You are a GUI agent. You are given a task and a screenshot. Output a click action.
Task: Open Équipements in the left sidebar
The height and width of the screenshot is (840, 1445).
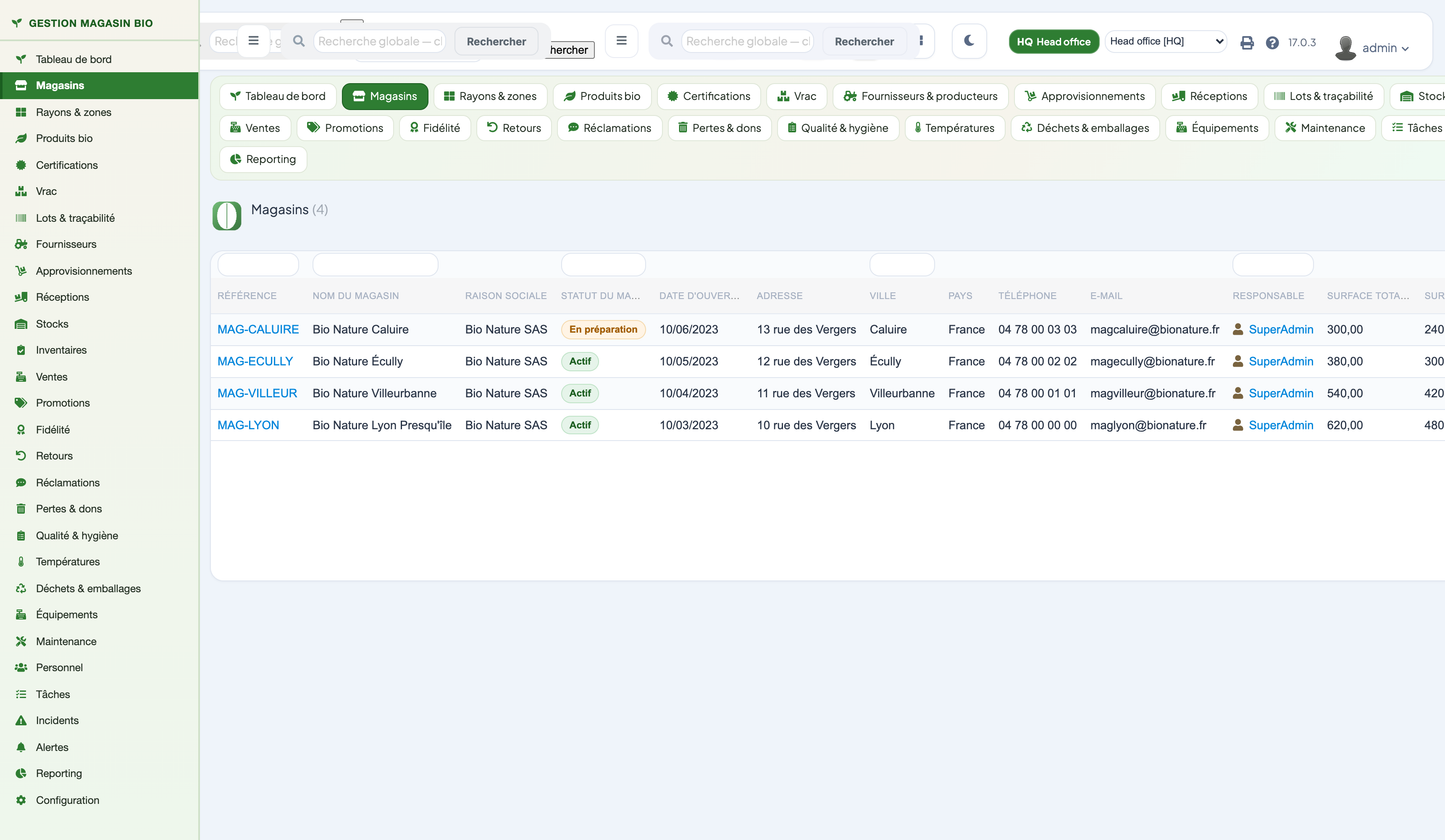coord(99,615)
